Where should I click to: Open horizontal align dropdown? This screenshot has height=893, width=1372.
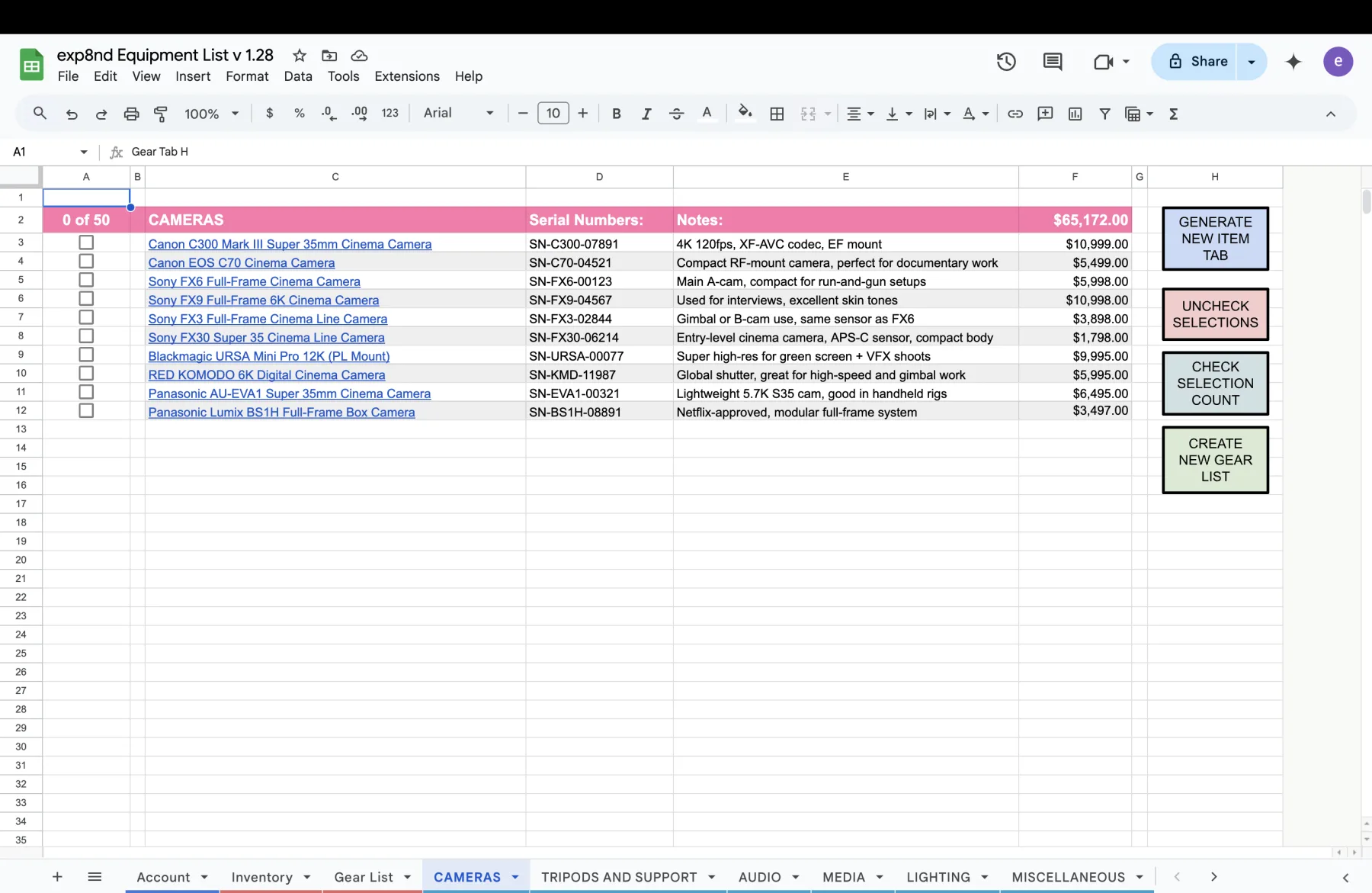(x=861, y=114)
